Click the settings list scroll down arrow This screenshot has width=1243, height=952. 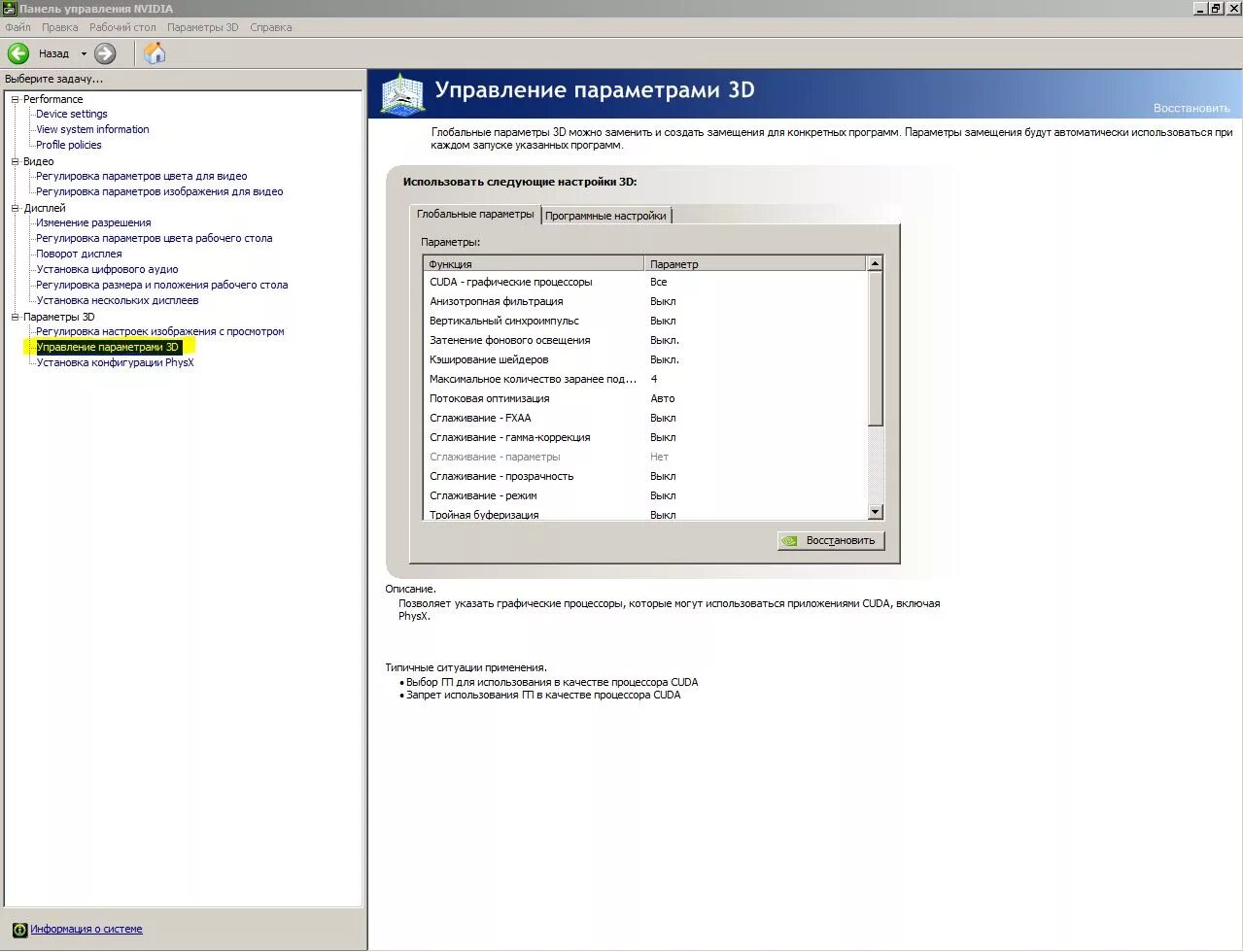pos(875,512)
